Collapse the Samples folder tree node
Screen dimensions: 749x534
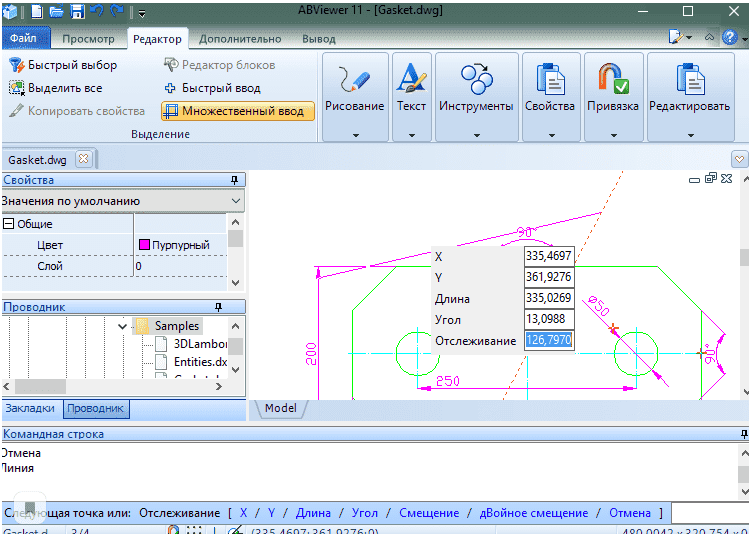[x=123, y=326]
